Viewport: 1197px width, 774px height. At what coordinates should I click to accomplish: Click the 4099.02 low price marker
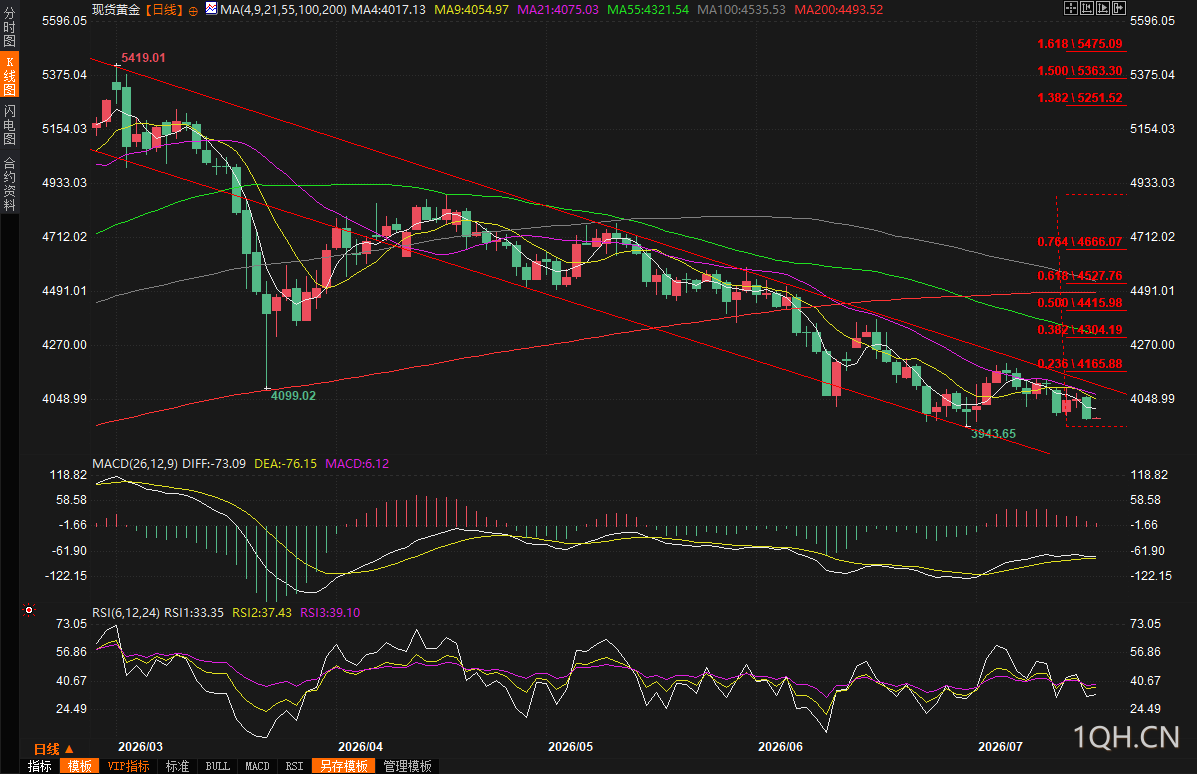coord(293,395)
